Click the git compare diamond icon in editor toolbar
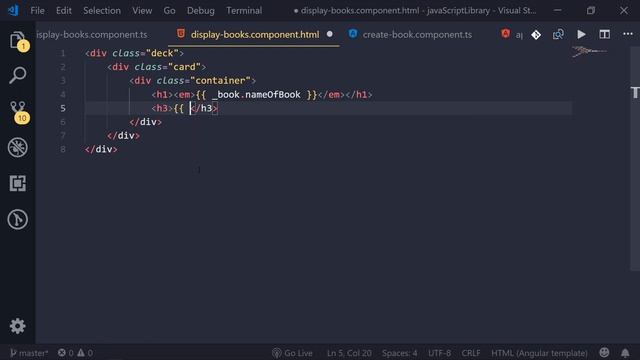640x360 pixels. [x=536, y=35]
